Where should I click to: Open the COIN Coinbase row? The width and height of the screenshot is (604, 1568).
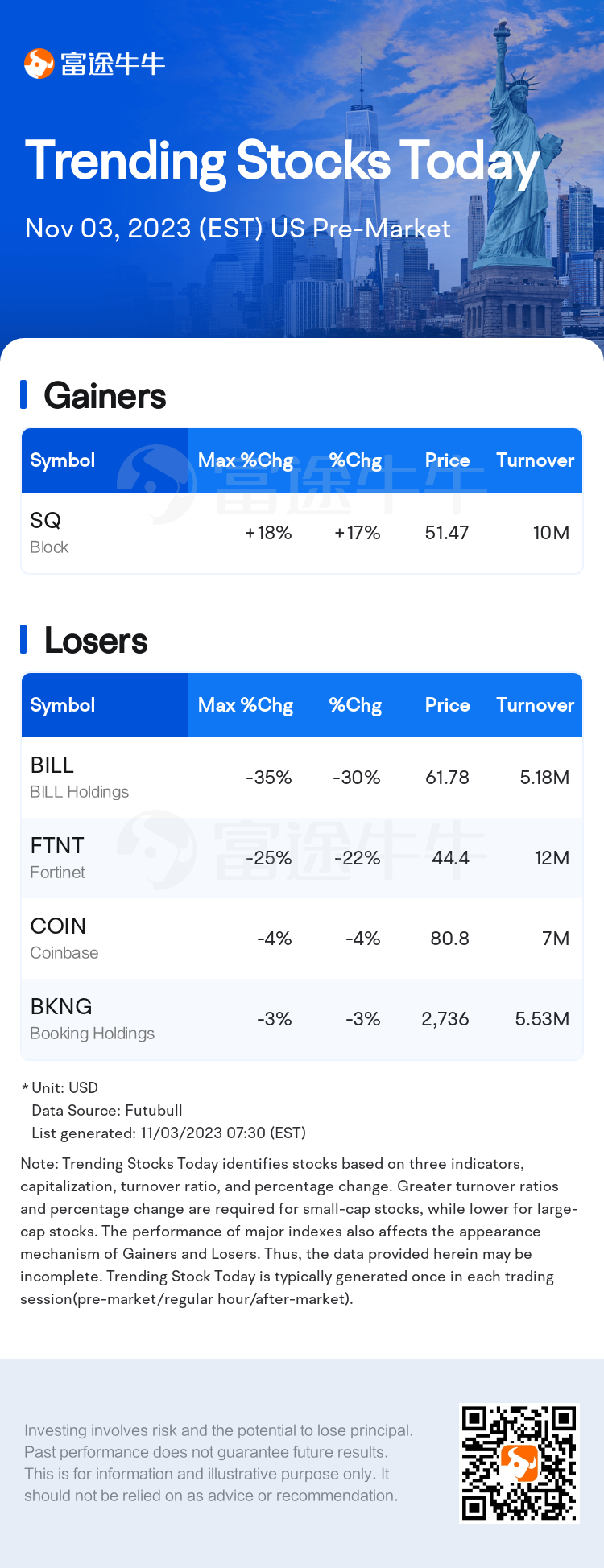(302, 939)
